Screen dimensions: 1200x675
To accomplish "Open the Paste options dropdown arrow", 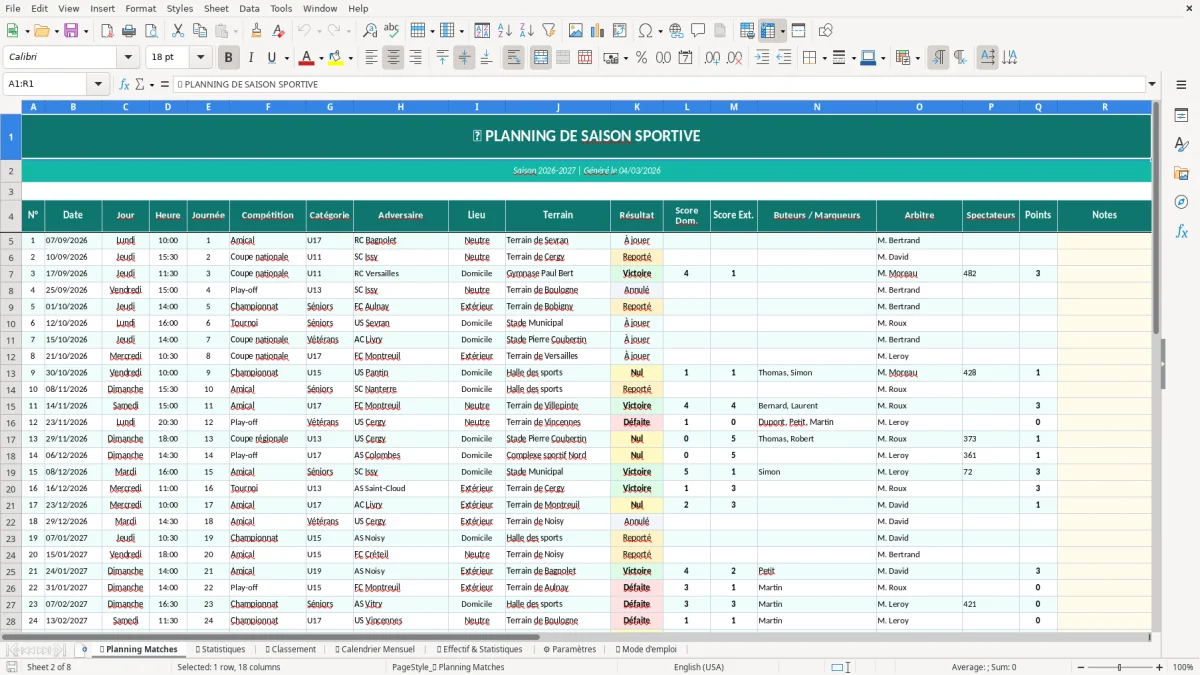I will pyautogui.click(x=235, y=31).
